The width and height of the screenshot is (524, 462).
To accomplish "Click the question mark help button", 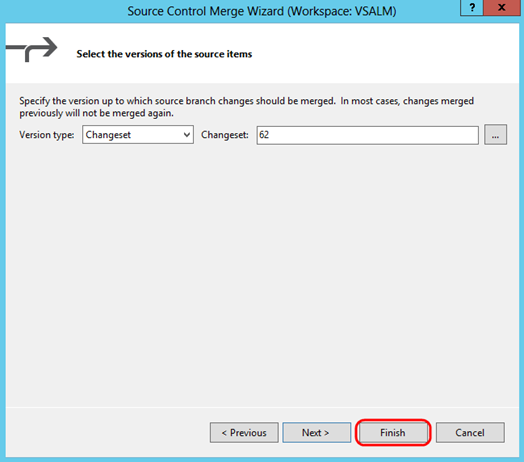I will (x=472, y=7).
